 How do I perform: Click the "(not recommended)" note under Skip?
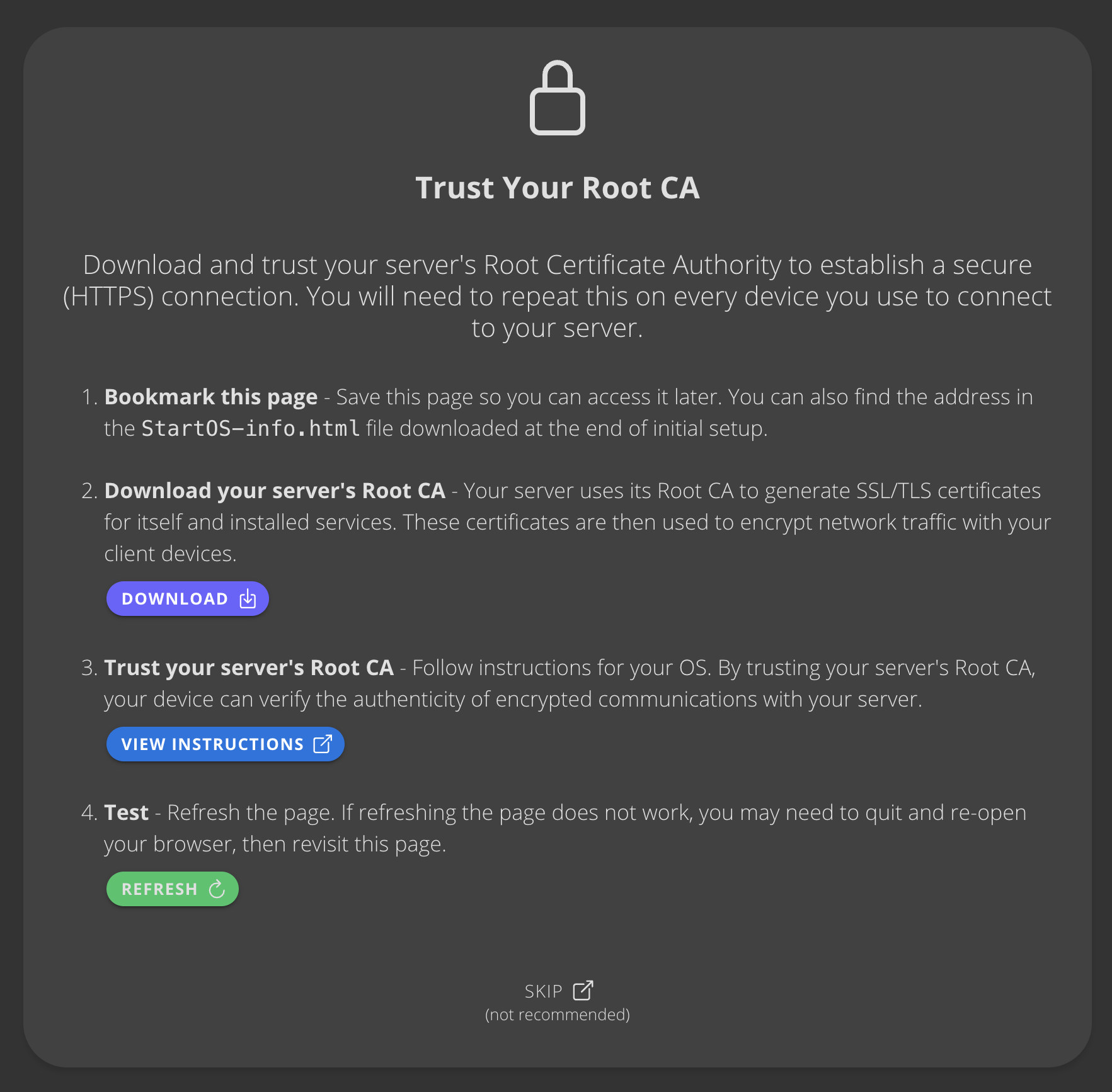pyautogui.click(x=557, y=1015)
